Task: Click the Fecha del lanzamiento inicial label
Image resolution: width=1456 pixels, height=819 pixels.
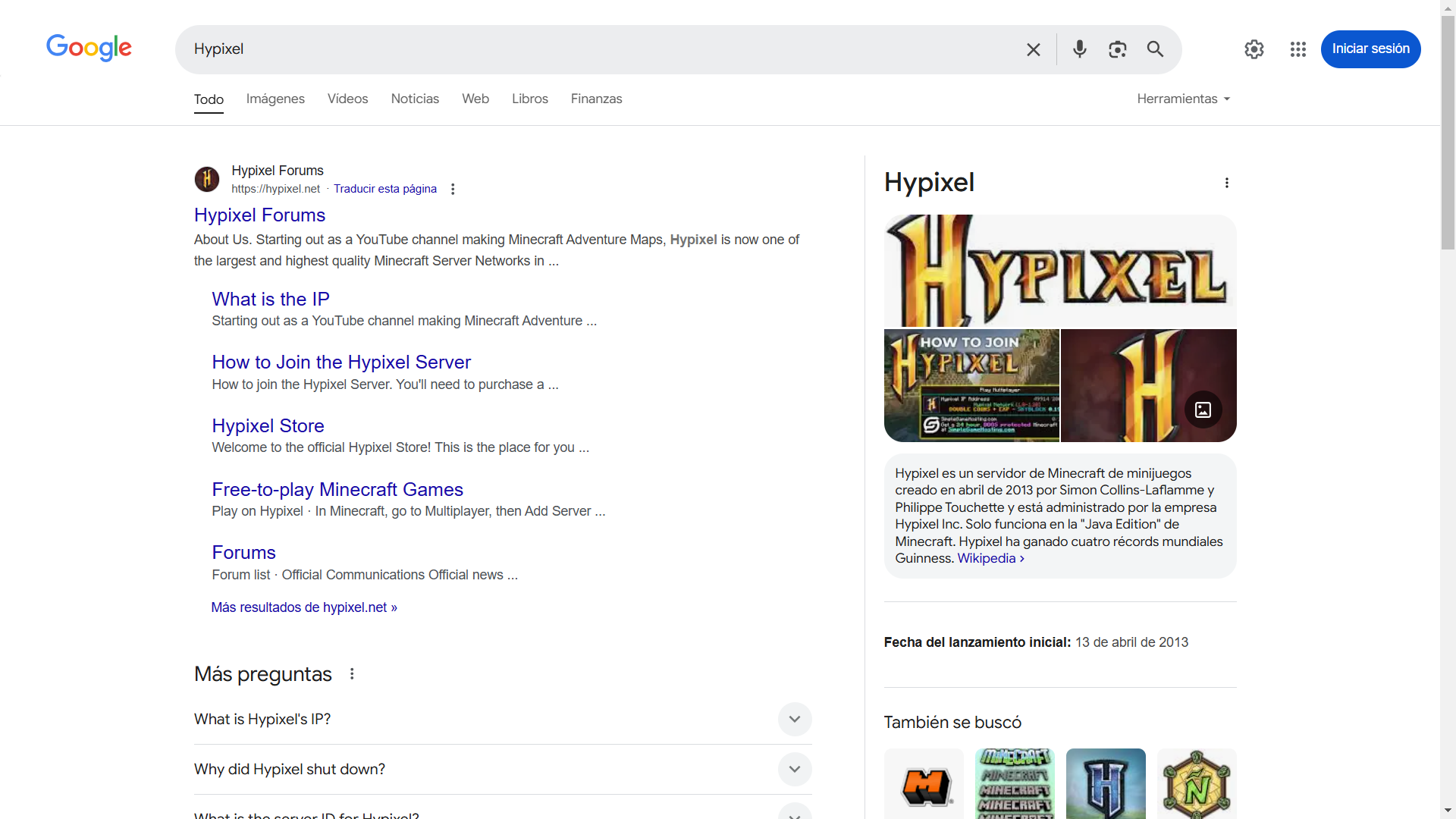Action: click(977, 642)
